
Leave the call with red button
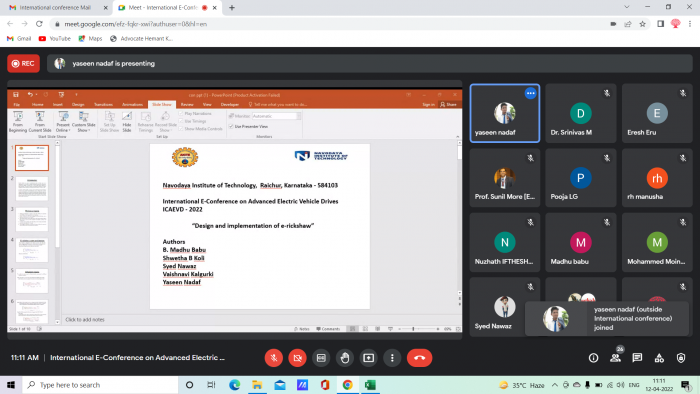tap(419, 358)
